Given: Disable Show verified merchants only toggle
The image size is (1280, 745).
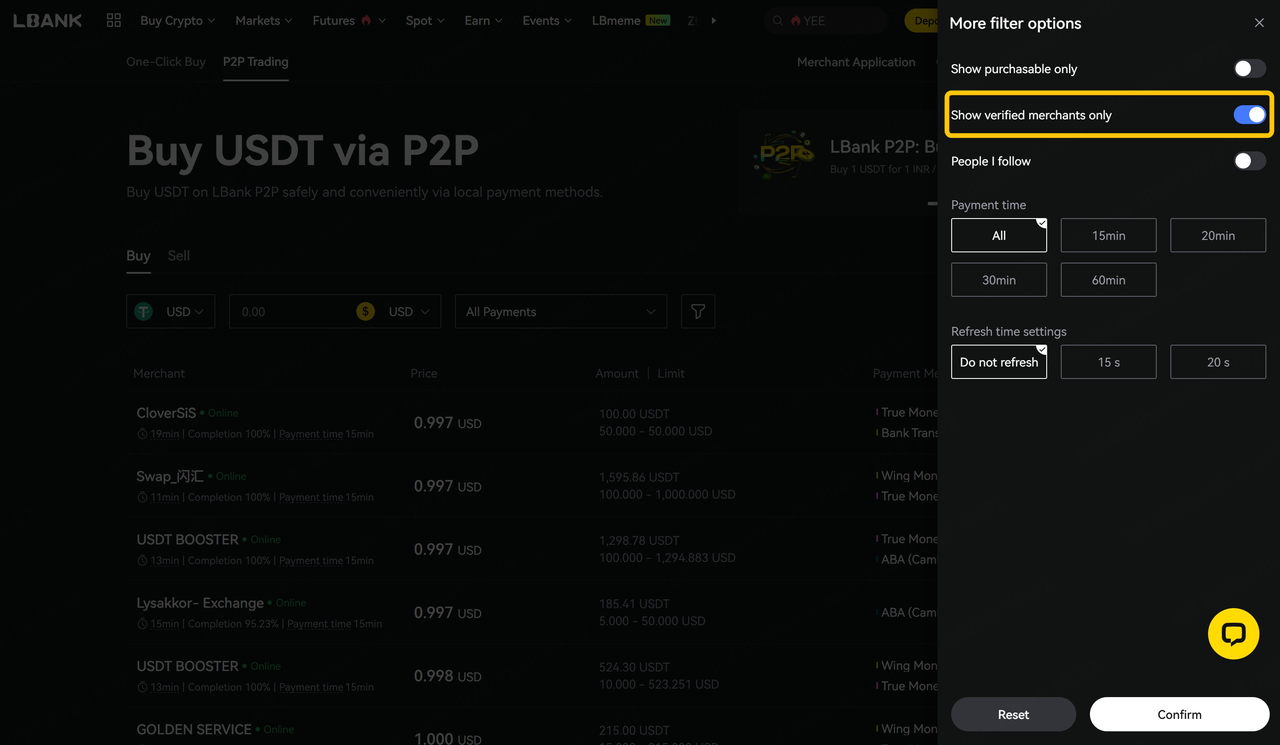Looking at the screenshot, I should click(x=1249, y=115).
